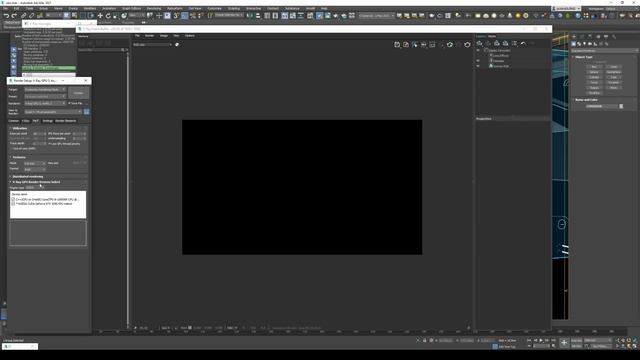The width and height of the screenshot is (640, 360).
Task: Toggle the eye of the third layer row
Action: pos(478,61)
